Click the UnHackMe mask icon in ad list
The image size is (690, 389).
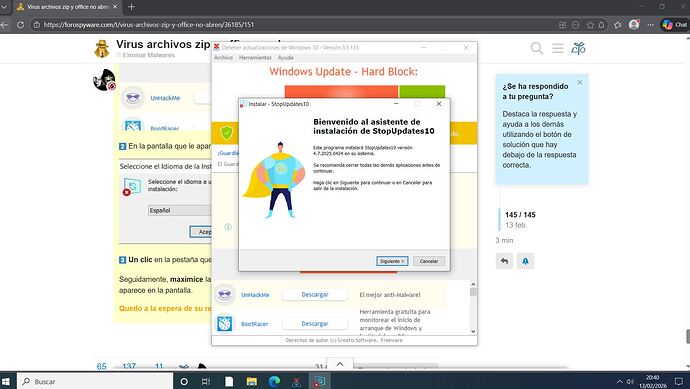point(224,294)
